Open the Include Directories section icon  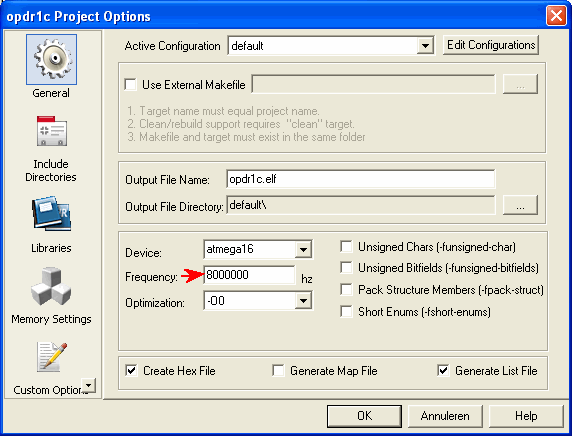point(51,131)
